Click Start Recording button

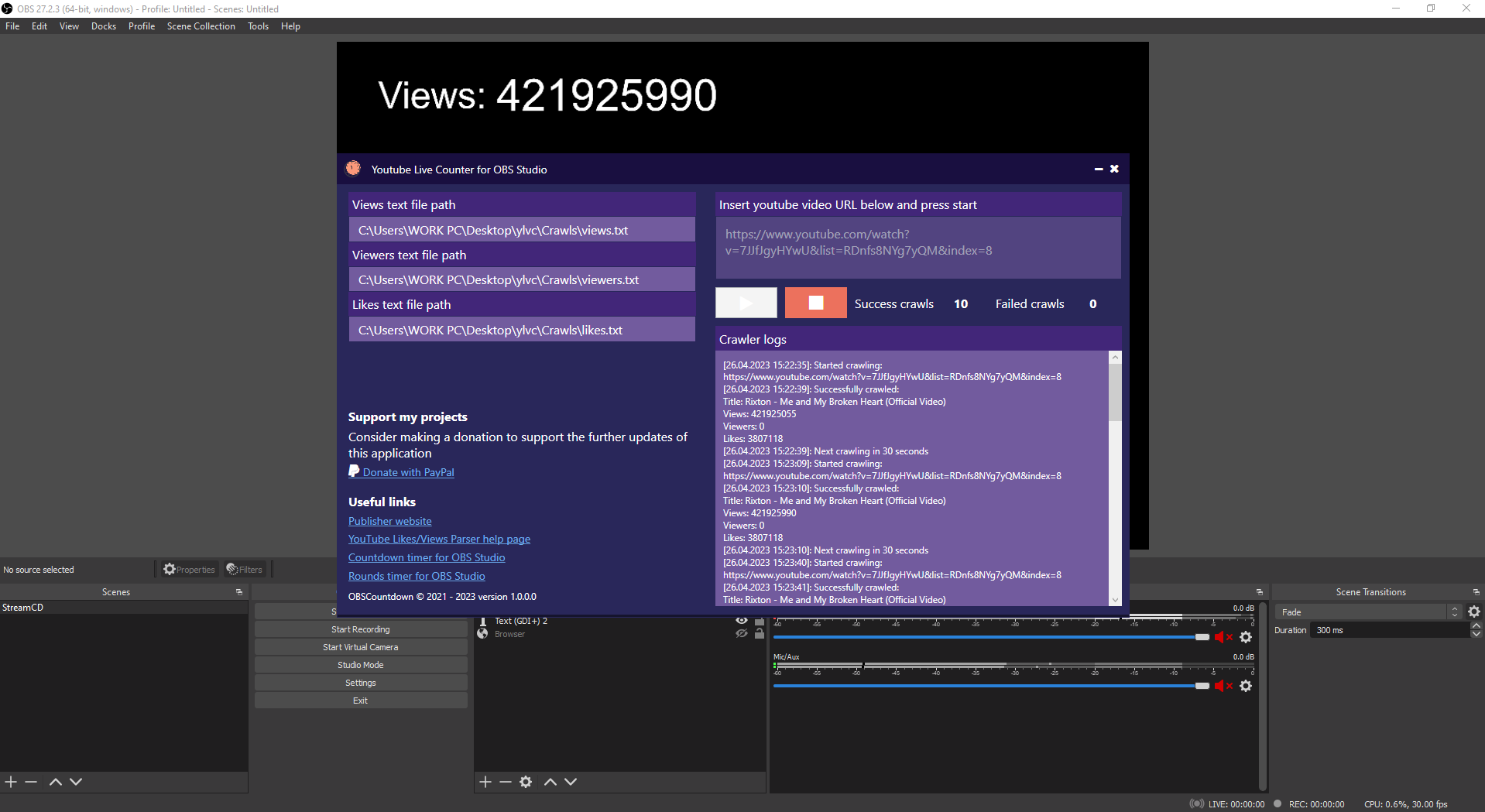(x=361, y=629)
